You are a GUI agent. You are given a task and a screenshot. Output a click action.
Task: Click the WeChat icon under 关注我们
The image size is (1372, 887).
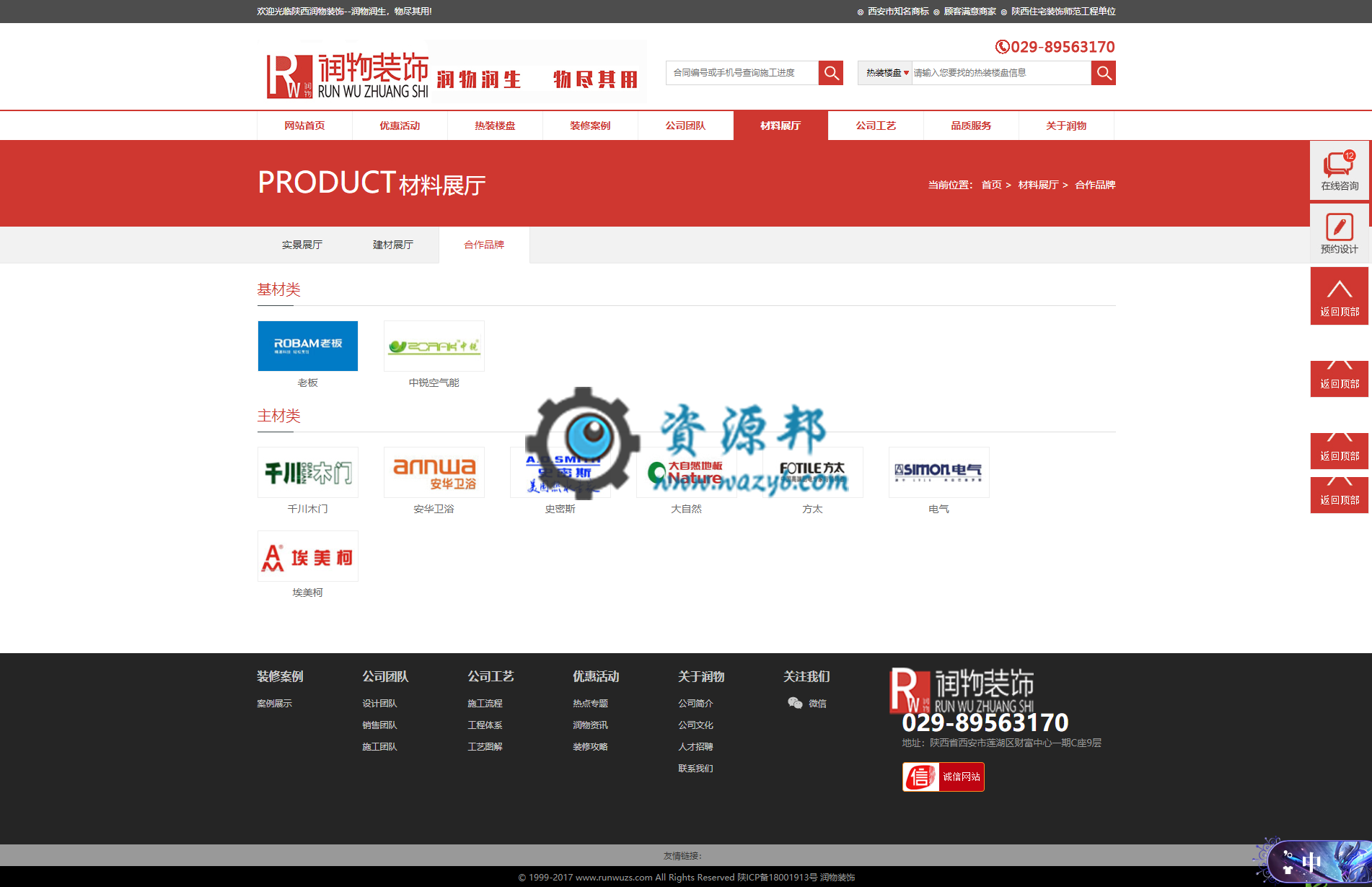795,703
